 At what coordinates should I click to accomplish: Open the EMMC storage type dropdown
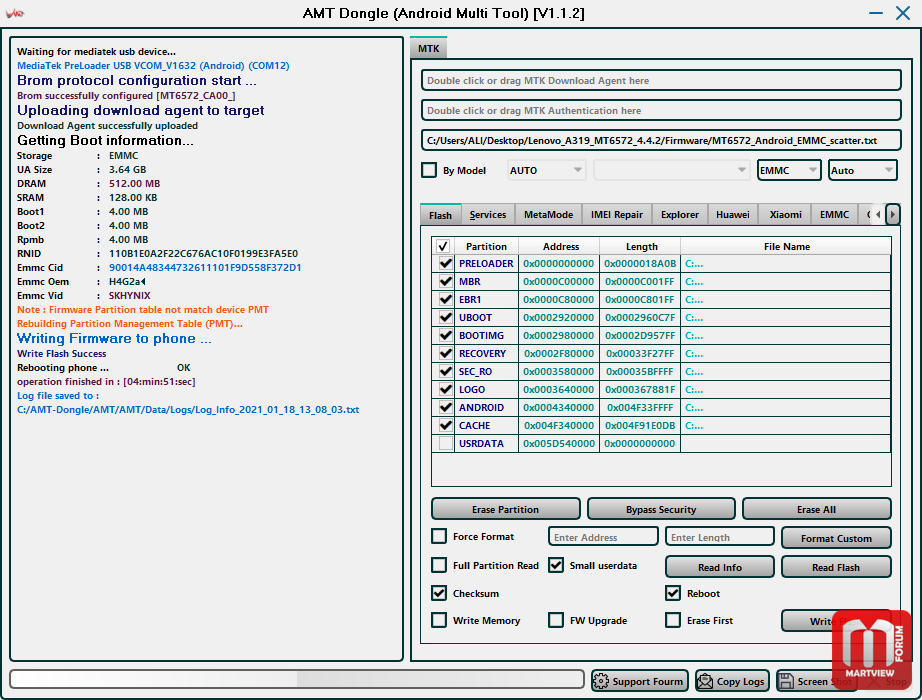pyautogui.click(x=789, y=170)
